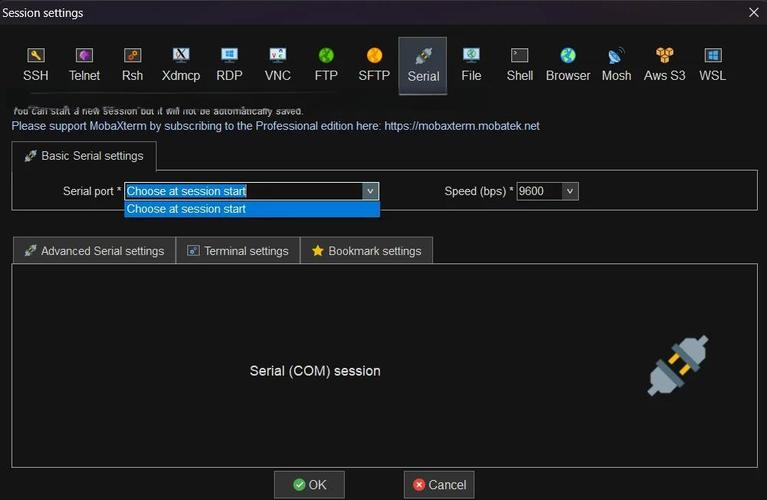The image size is (767, 500).
Task: Choose the Telnet session type
Action: coord(84,65)
